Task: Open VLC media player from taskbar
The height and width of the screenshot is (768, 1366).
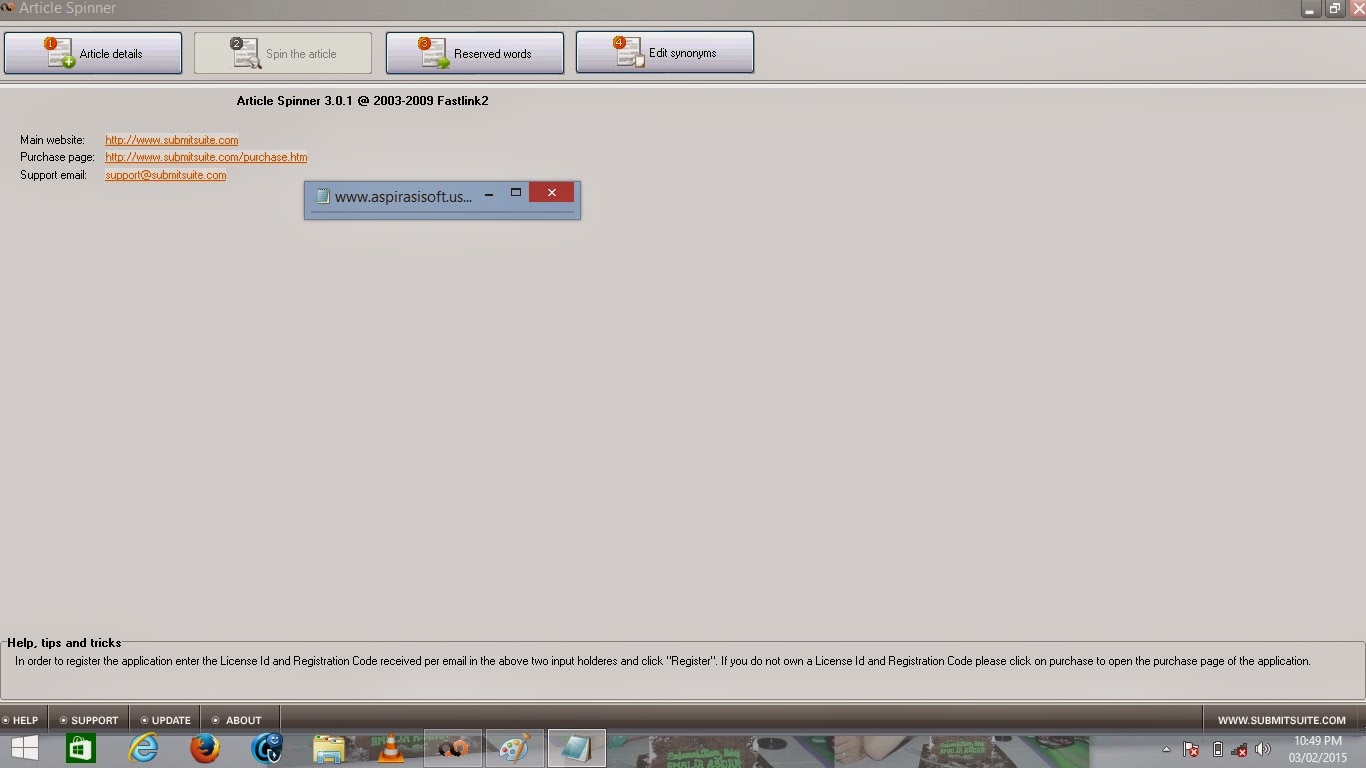Action: (391, 748)
